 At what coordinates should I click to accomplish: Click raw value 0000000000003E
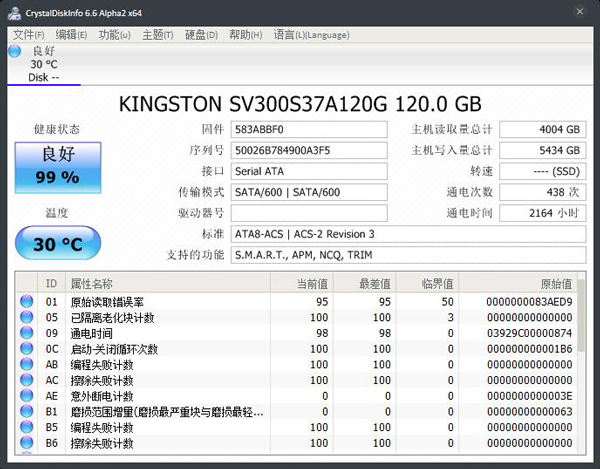(x=529, y=396)
